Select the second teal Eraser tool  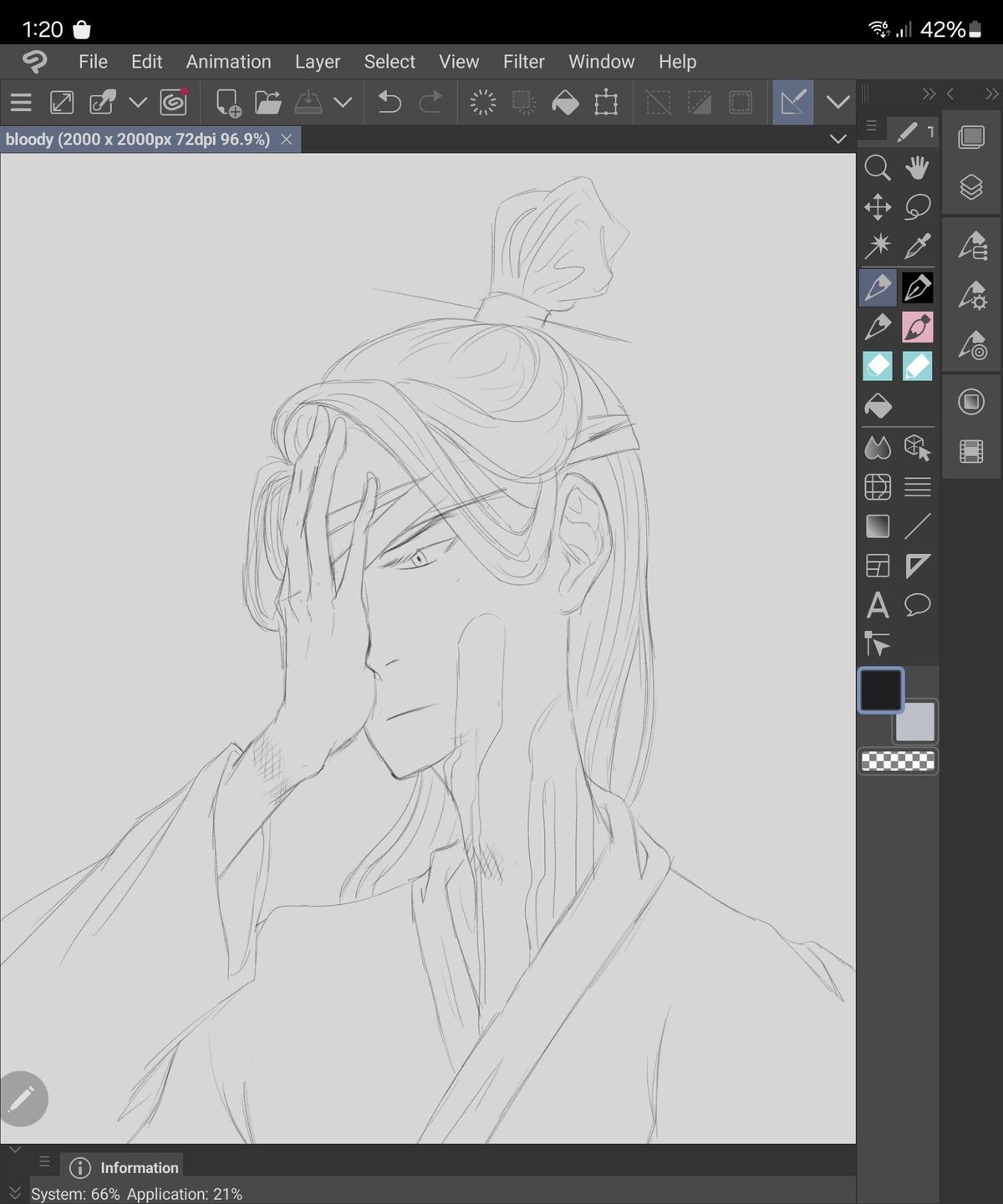coord(917,366)
